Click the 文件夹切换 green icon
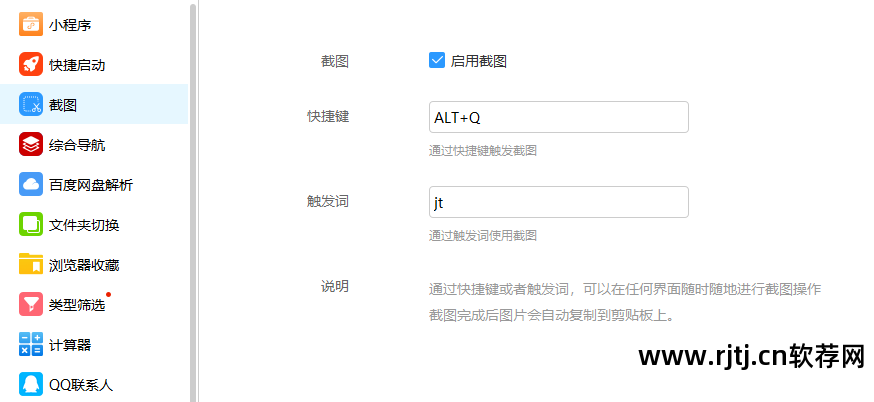The image size is (874, 402). pyautogui.click(x=31, y=224)
